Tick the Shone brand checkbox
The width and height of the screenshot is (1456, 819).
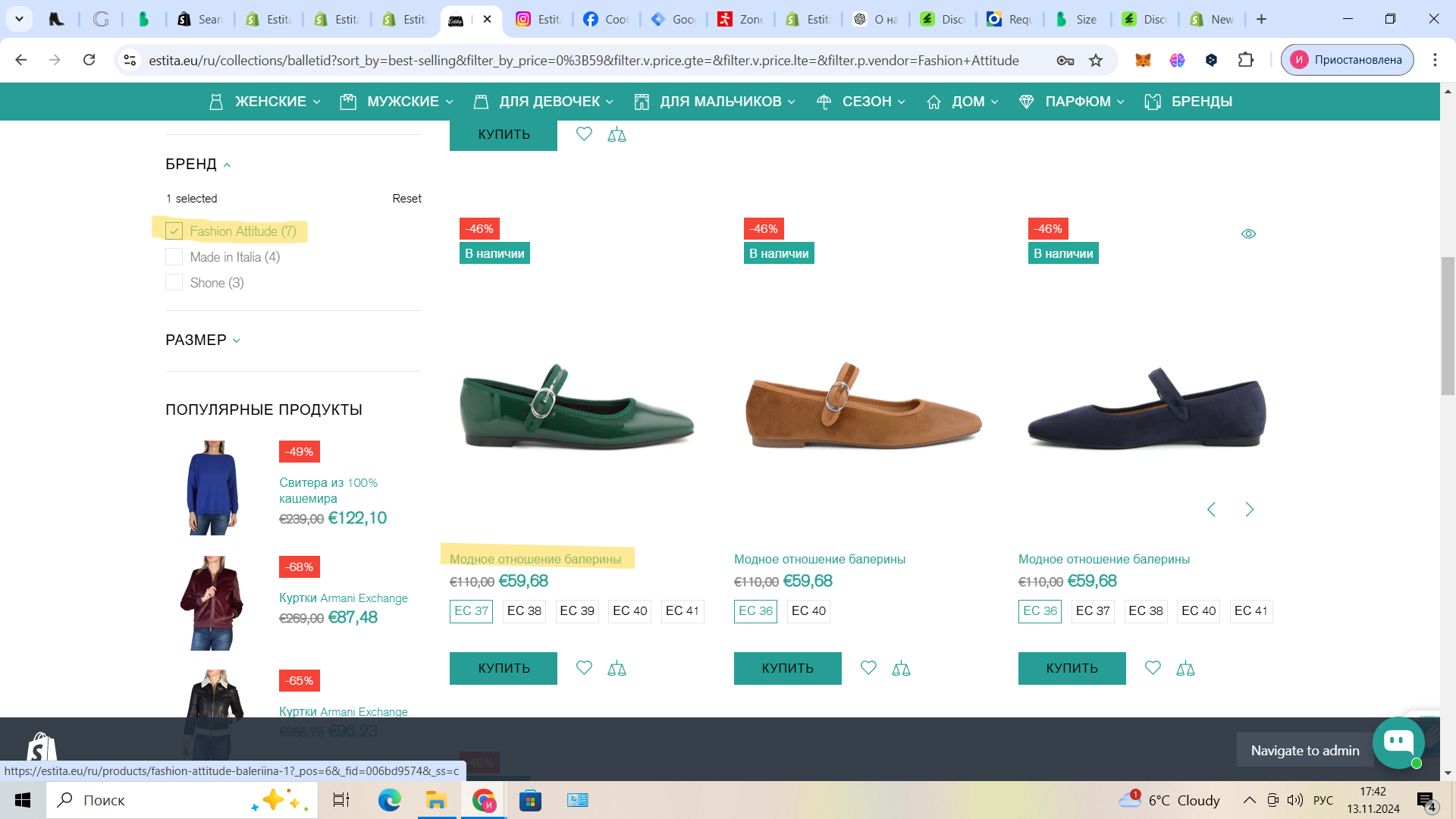(x=174, y=283)
